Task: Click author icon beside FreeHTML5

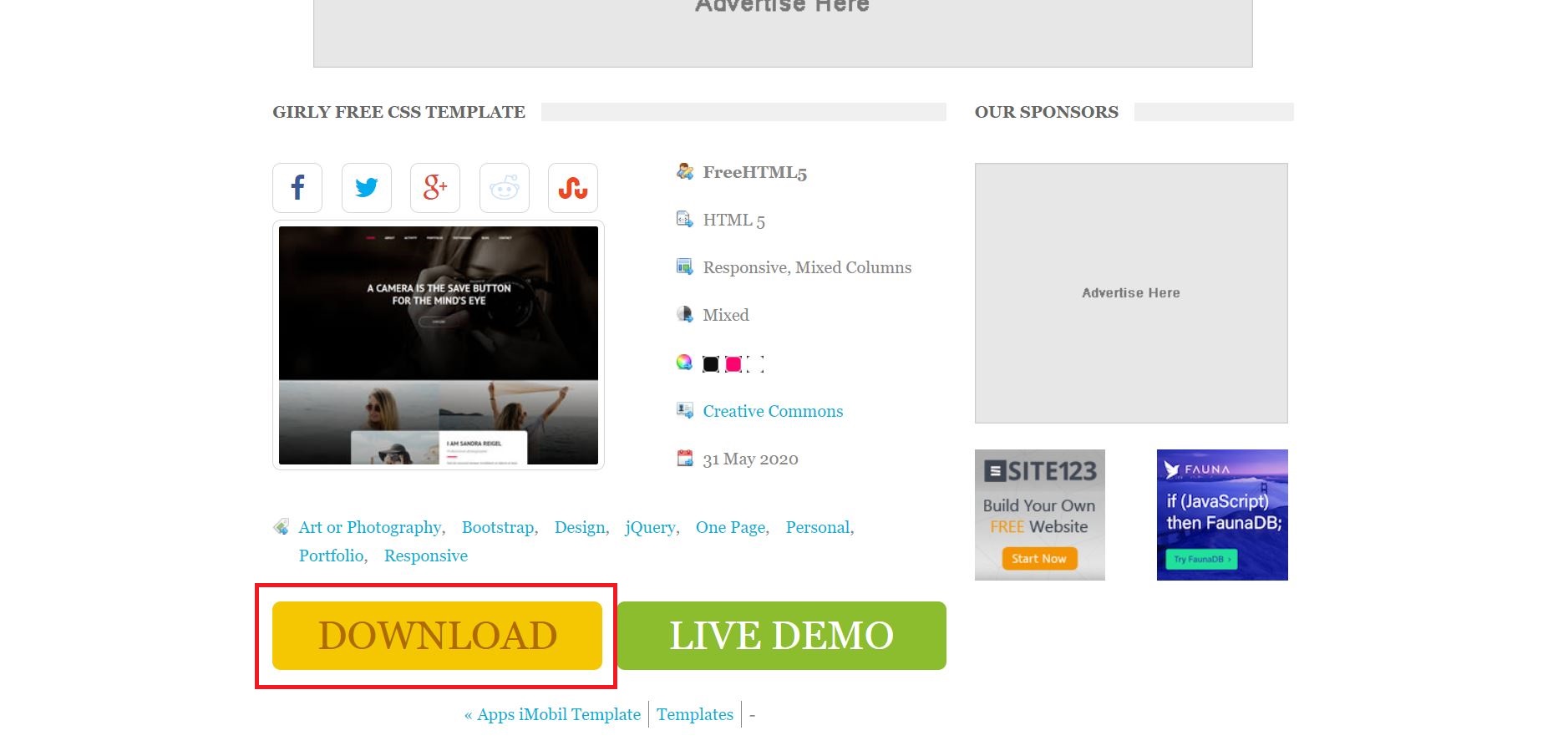Action: [685, 171]
